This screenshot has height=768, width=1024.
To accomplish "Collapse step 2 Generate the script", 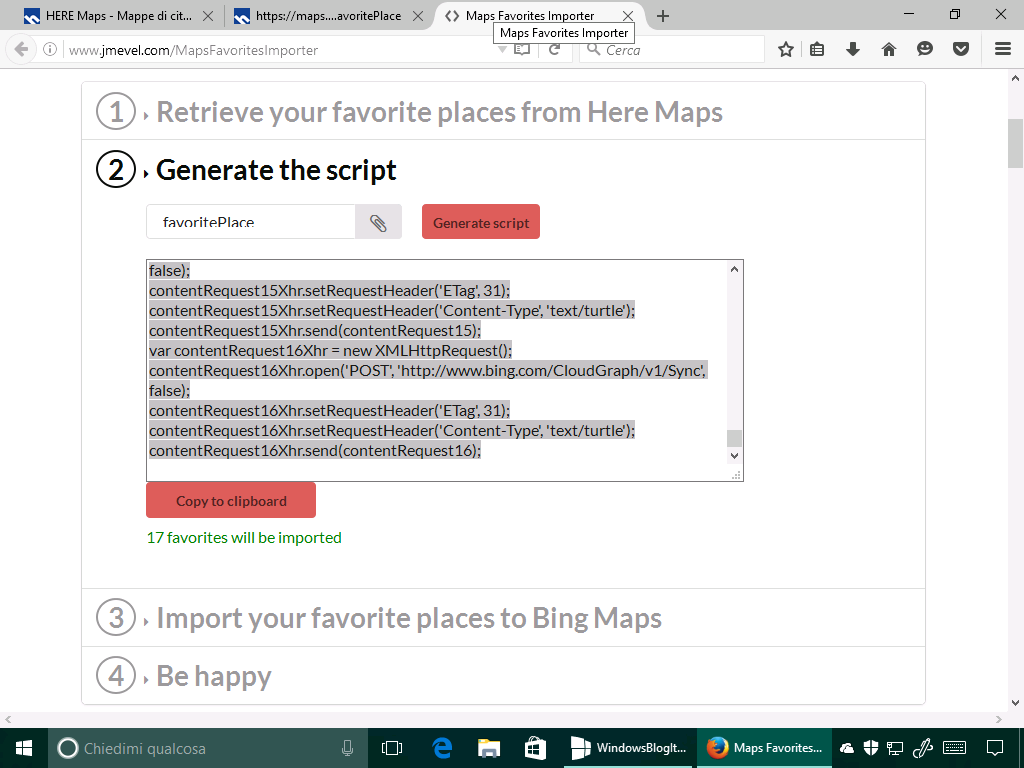I will [276, 170].
